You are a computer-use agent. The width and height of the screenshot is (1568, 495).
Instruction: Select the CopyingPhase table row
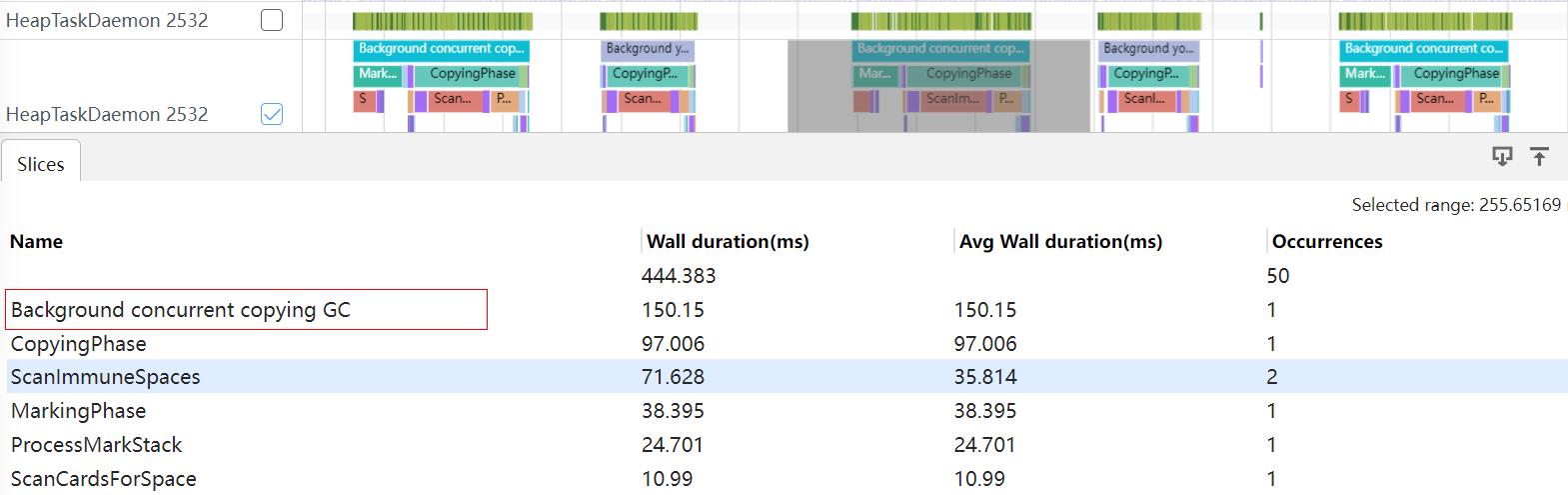click(x=79, y=344)
